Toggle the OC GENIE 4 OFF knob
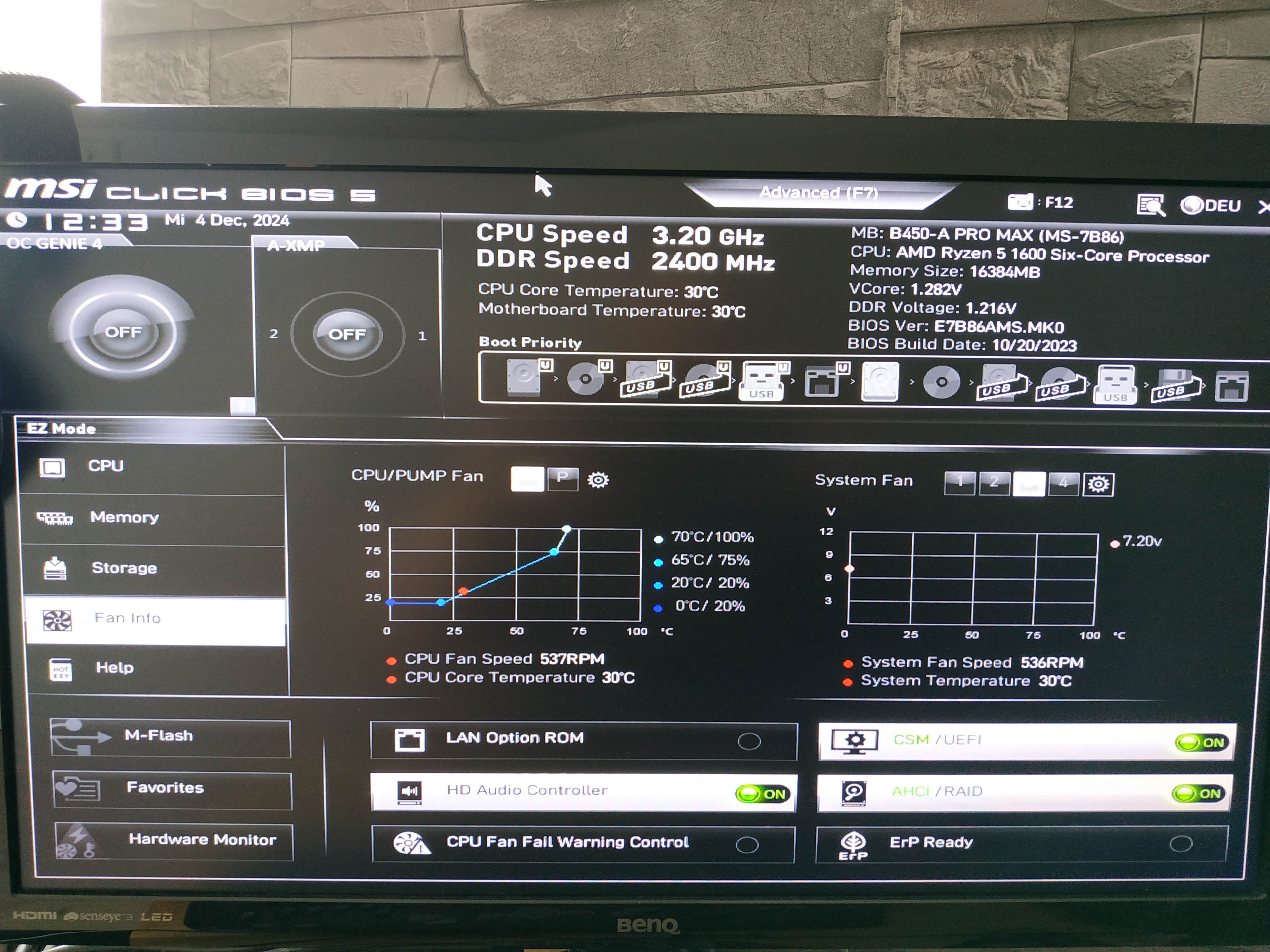Image resolution: width=1270 pixels, height=952 pixels. coord(123,332)
